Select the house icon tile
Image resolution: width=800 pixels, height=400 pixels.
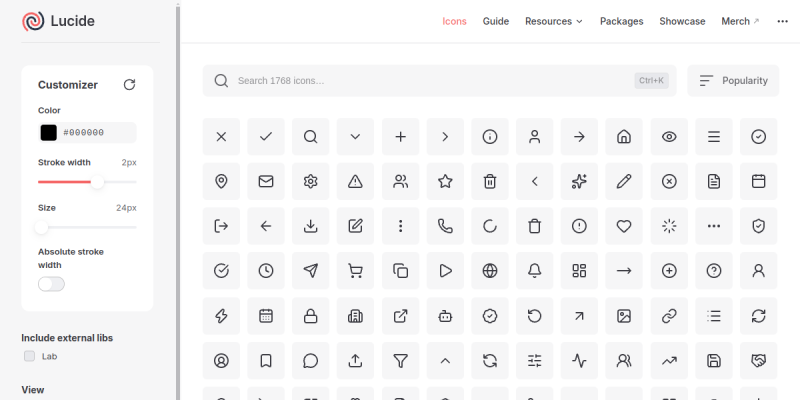624,136
